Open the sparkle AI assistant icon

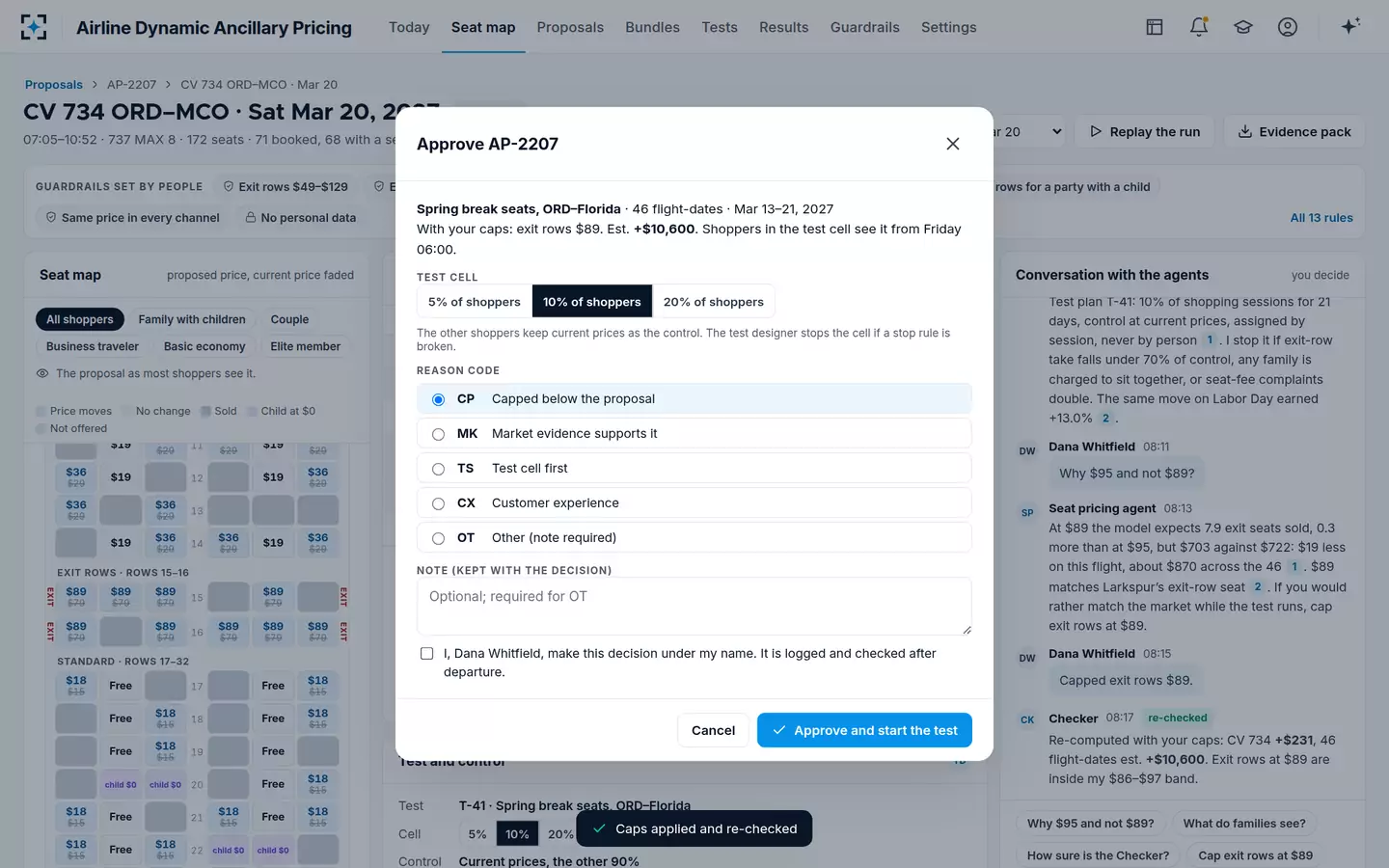pos(1350,26)
